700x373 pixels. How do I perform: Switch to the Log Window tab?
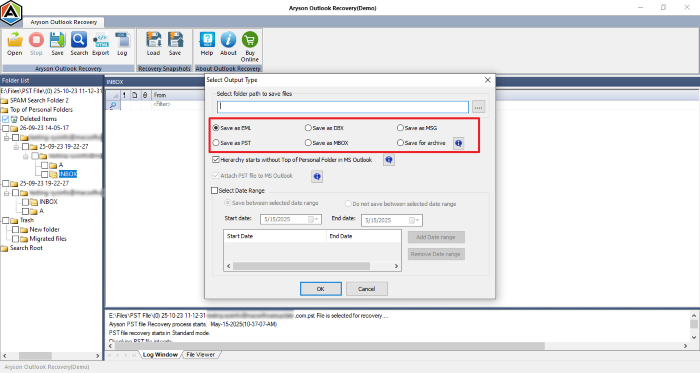pos(160,355)
